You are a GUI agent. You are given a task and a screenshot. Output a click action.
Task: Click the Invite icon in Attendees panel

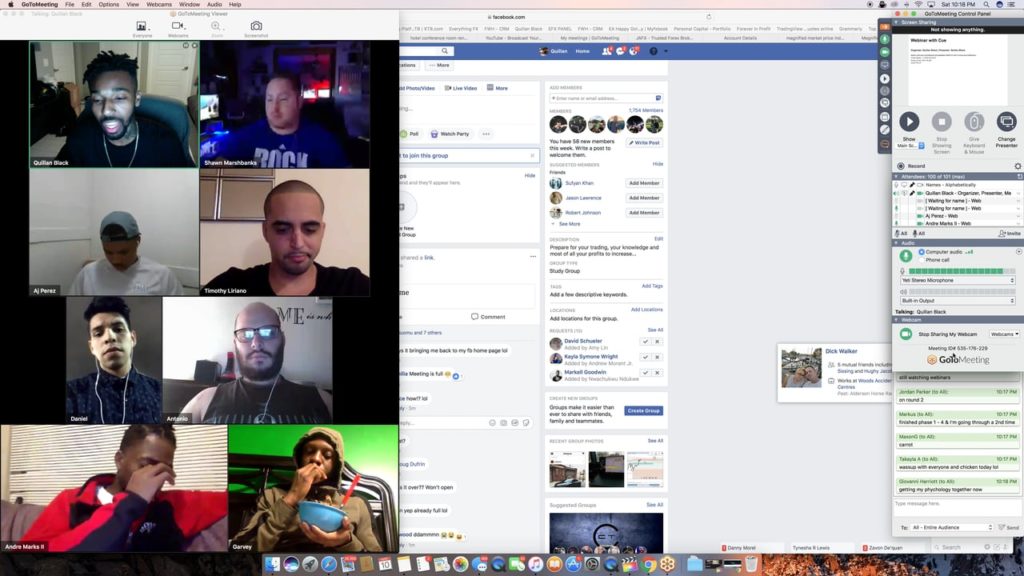(x=1009, y=233)
